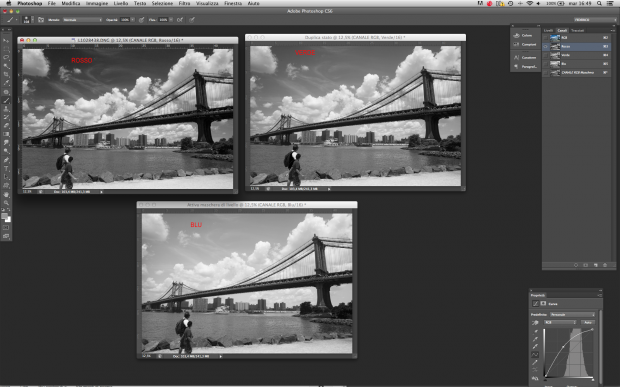Open the Filtro menu

click(x=184, y=3)
